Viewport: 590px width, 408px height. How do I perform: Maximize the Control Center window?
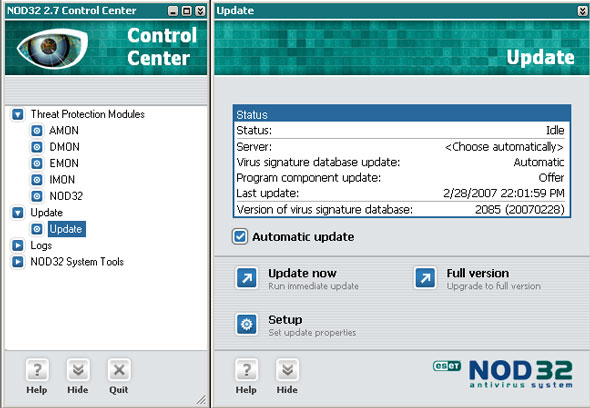(187, 11)
